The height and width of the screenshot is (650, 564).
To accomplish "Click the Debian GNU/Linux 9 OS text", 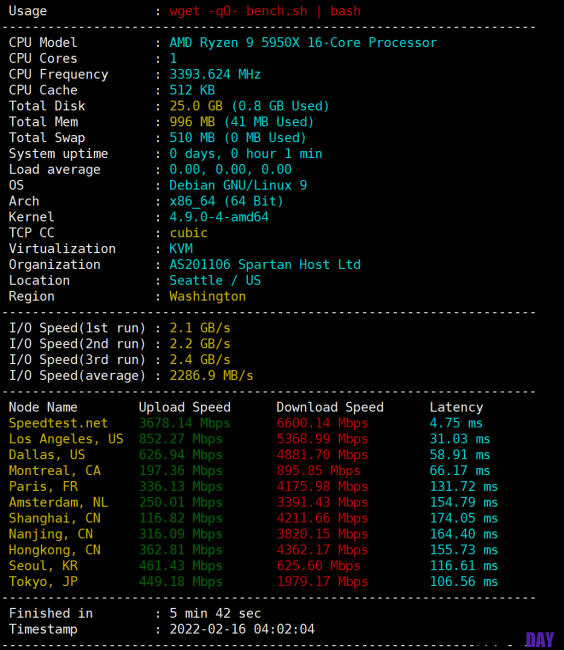I will (238, 185).
